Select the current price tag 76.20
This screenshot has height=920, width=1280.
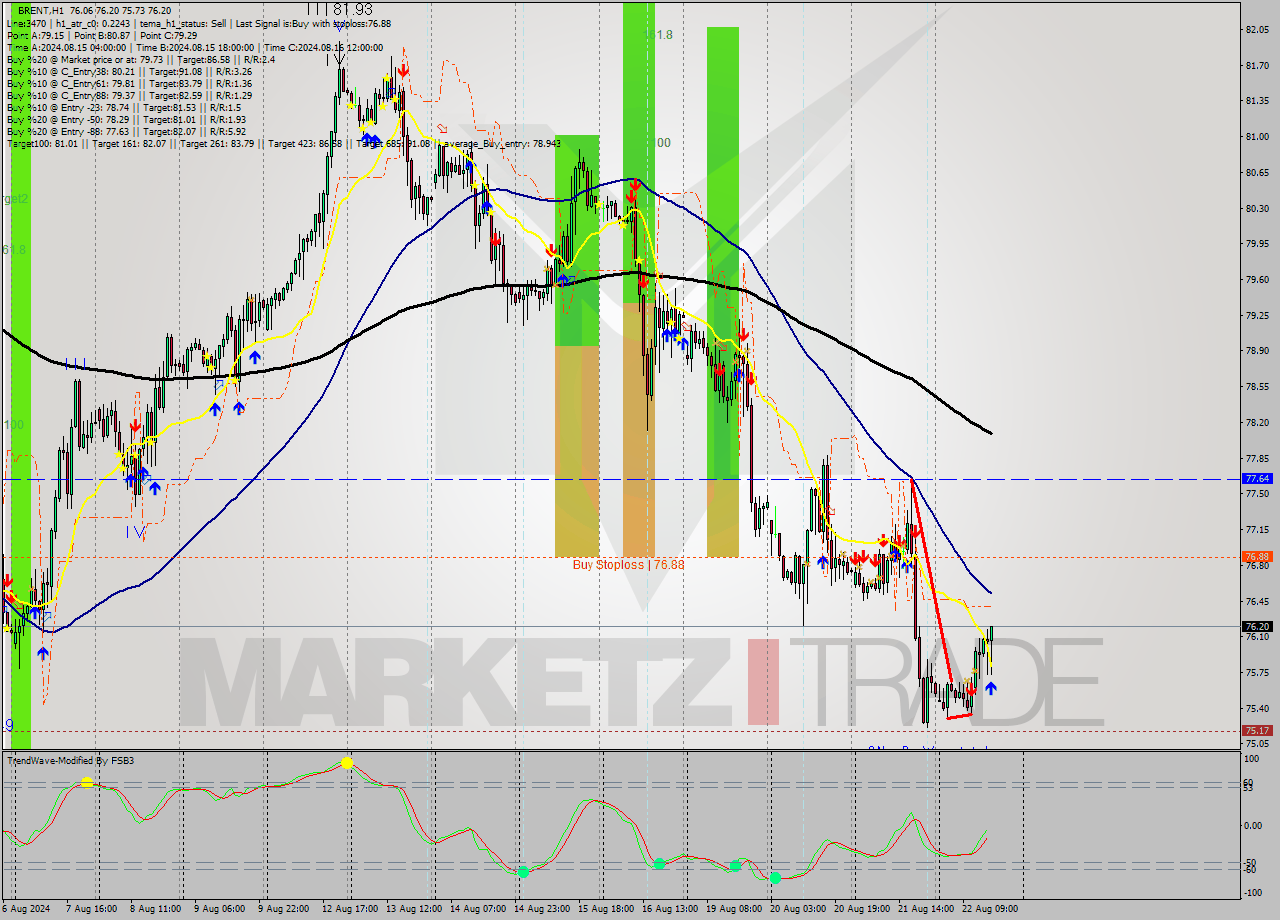pos(1256,627)
